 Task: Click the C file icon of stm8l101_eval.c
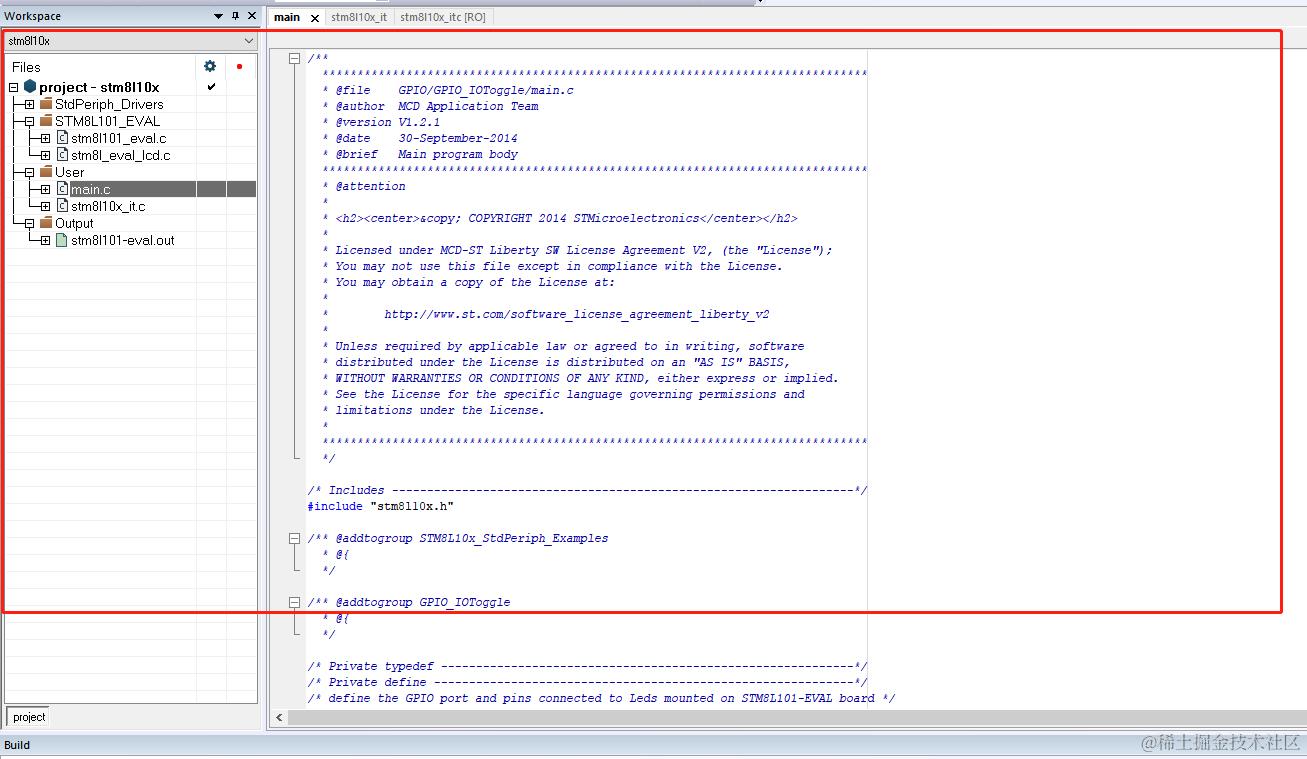(x=62, y=138)
